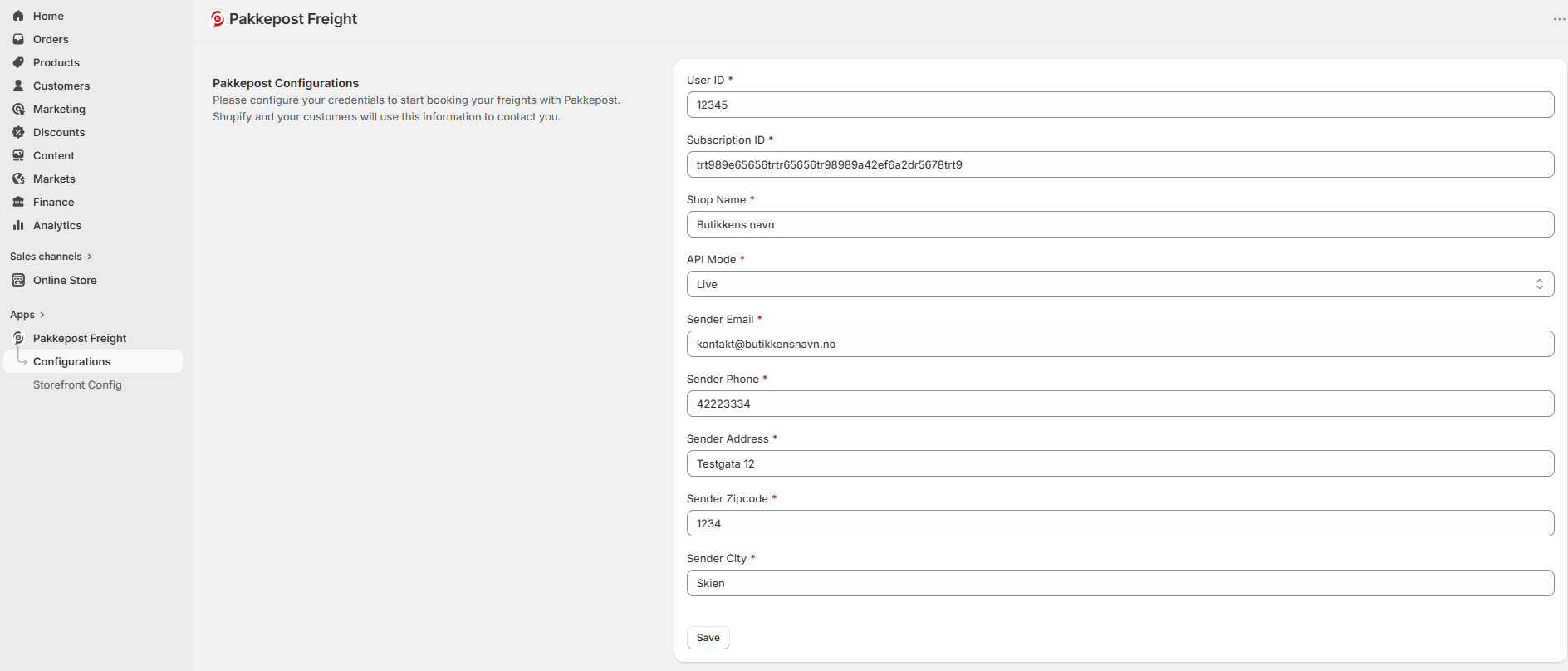Click the Sender City label
The height and width of the screenshot is (671, 1568).
pos(717,558)
